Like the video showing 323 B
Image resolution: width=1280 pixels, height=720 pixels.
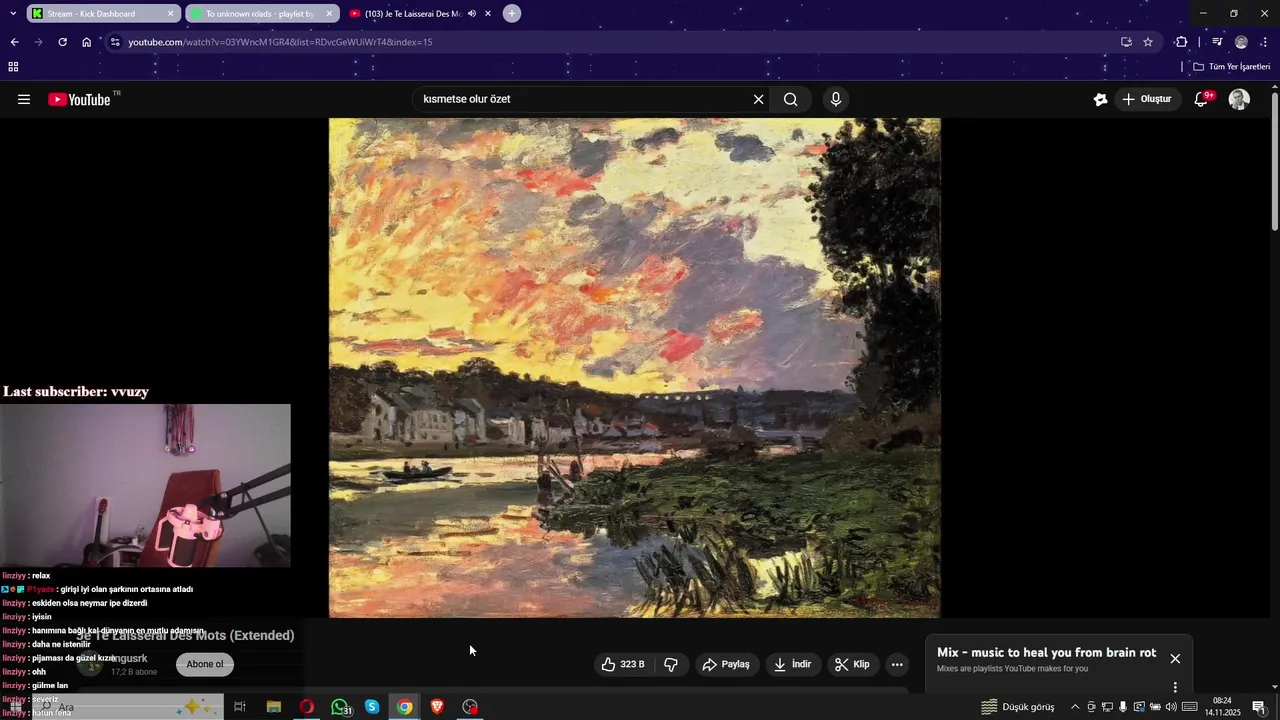tap(622, 664)
